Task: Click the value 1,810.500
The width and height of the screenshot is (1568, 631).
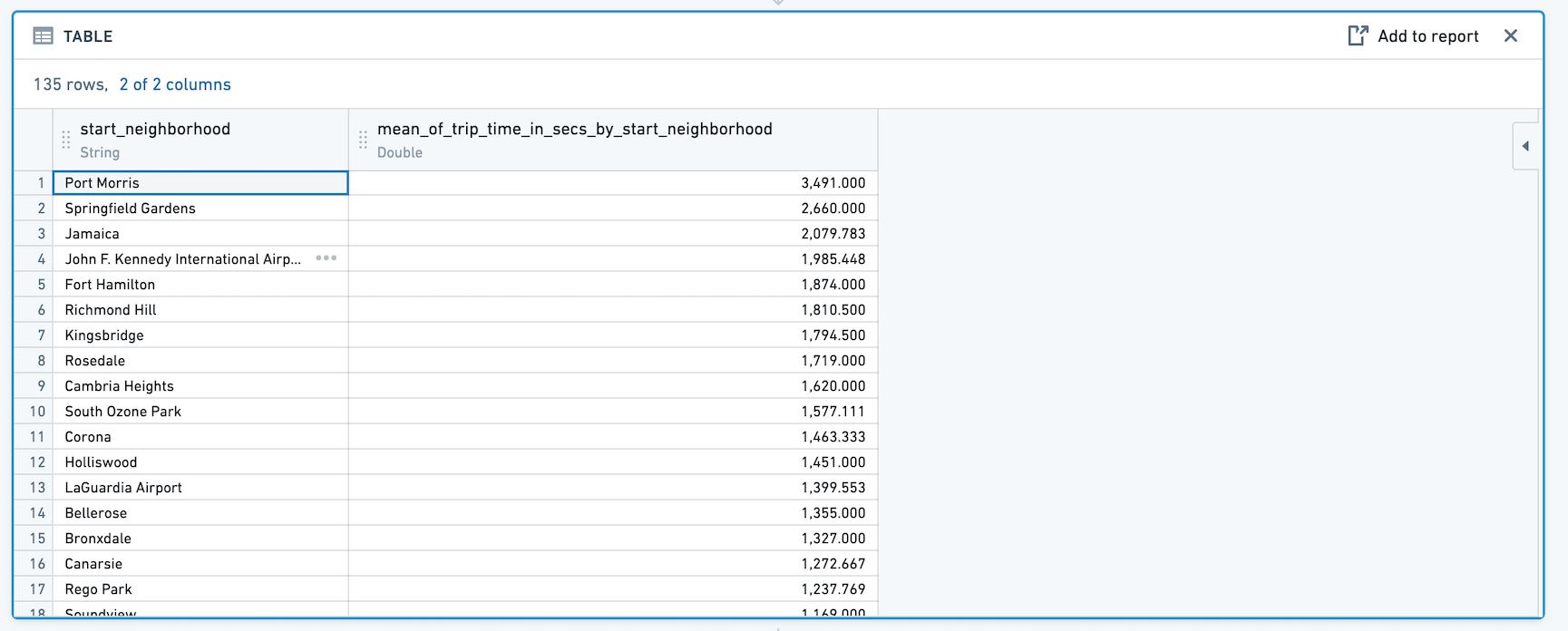Action: point(833,310)
